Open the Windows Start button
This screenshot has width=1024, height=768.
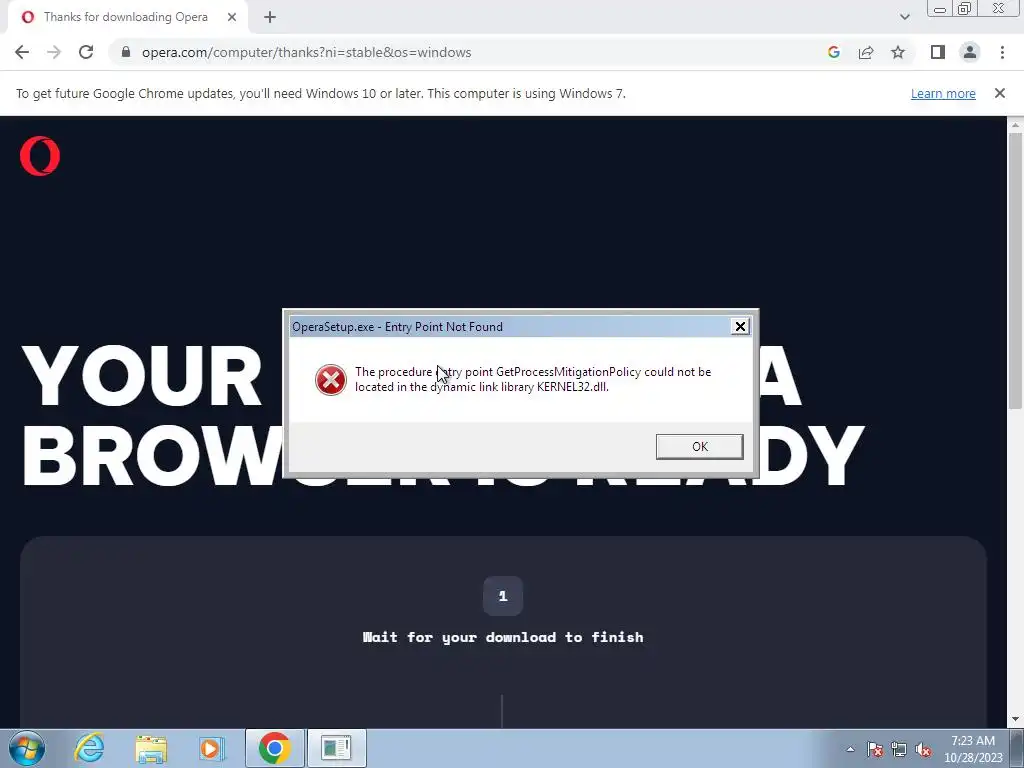click(x=26, y=748)
